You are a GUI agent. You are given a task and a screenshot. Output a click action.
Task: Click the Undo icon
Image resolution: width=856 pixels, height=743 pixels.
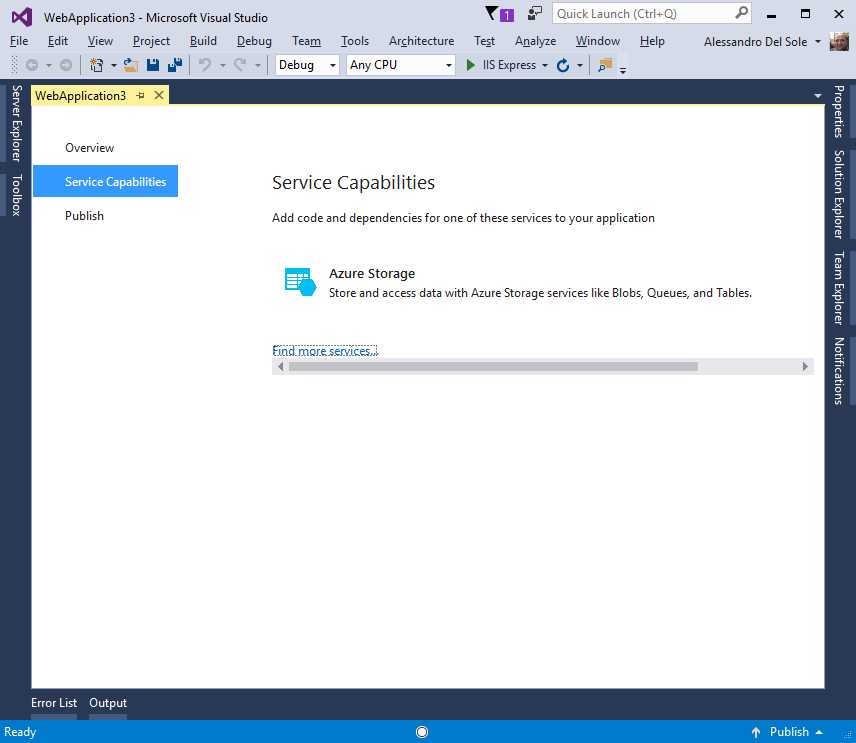click(x=205, y=65)
